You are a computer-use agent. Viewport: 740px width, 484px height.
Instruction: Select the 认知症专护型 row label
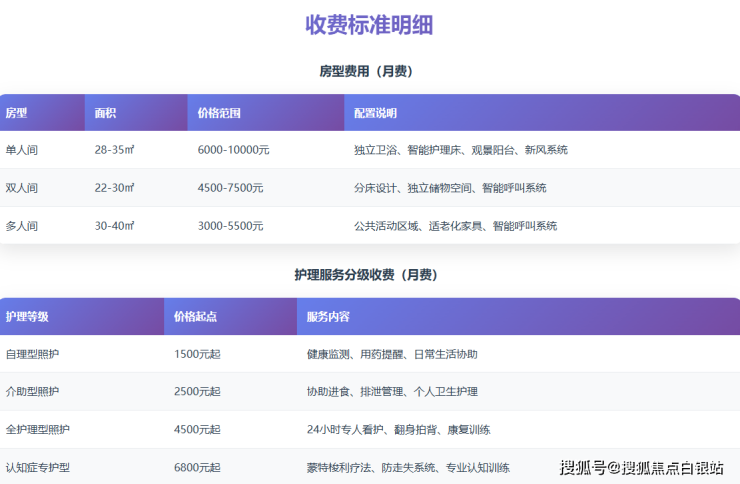coord(38,467)
